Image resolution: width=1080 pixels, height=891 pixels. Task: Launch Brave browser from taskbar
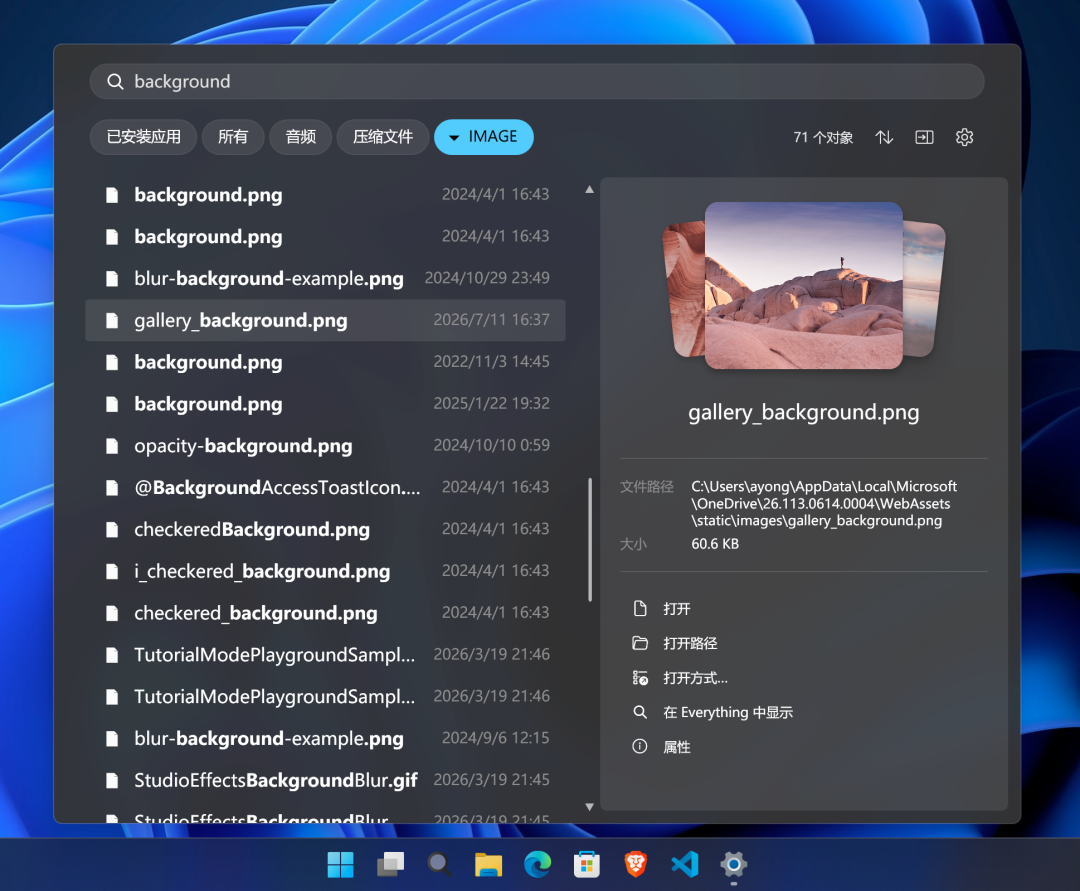636,864
